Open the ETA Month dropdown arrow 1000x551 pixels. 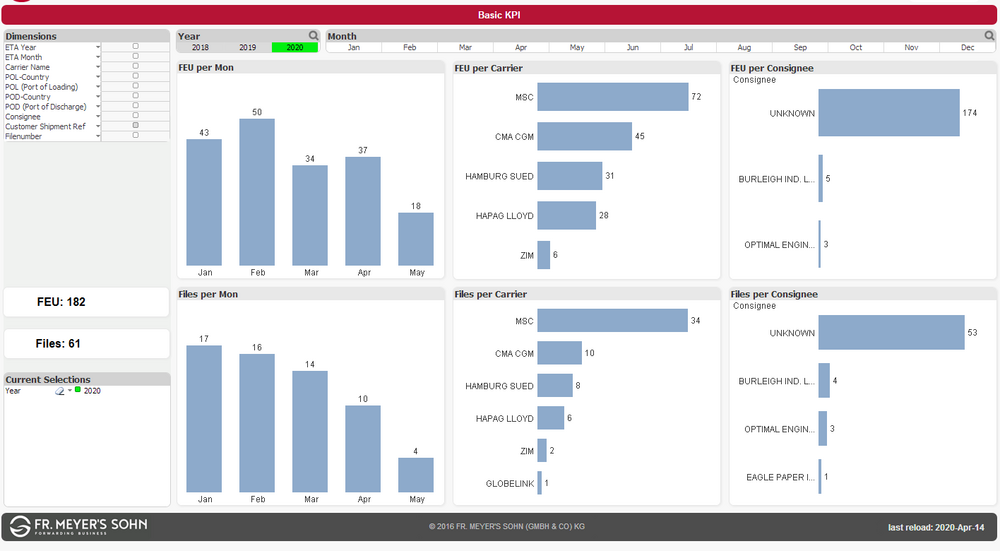coord(98,57)
